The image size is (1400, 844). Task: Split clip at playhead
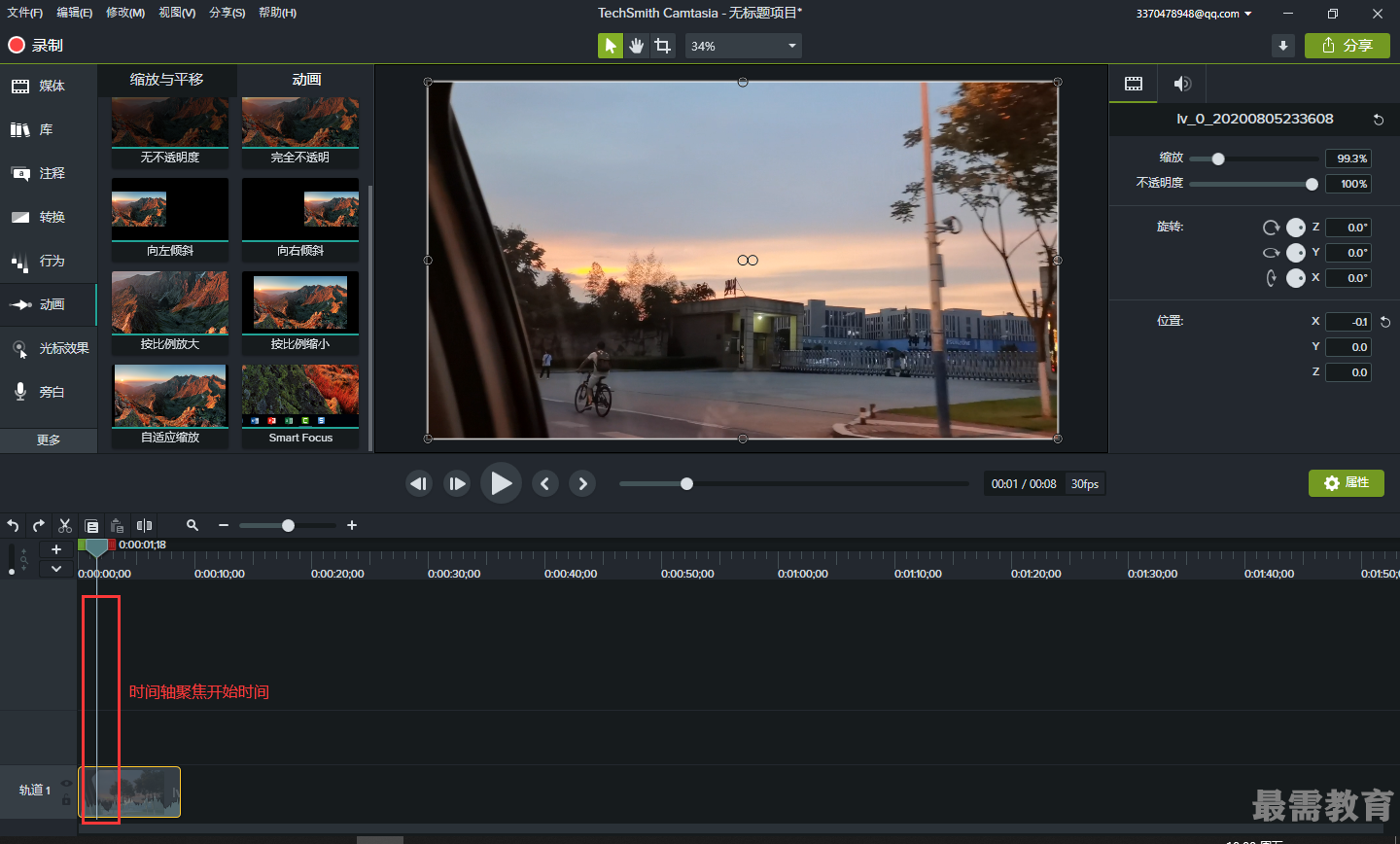144,525
